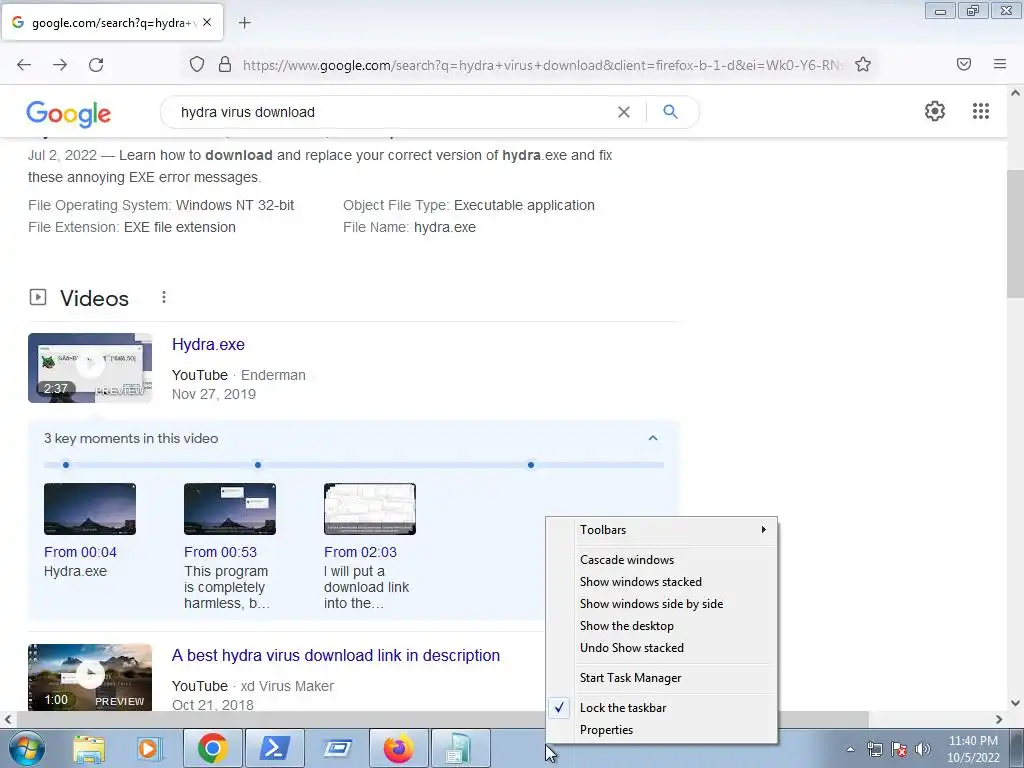Choose Undo Show stacked
This screenshot has height=768, width=1024.
coord(662,648)
